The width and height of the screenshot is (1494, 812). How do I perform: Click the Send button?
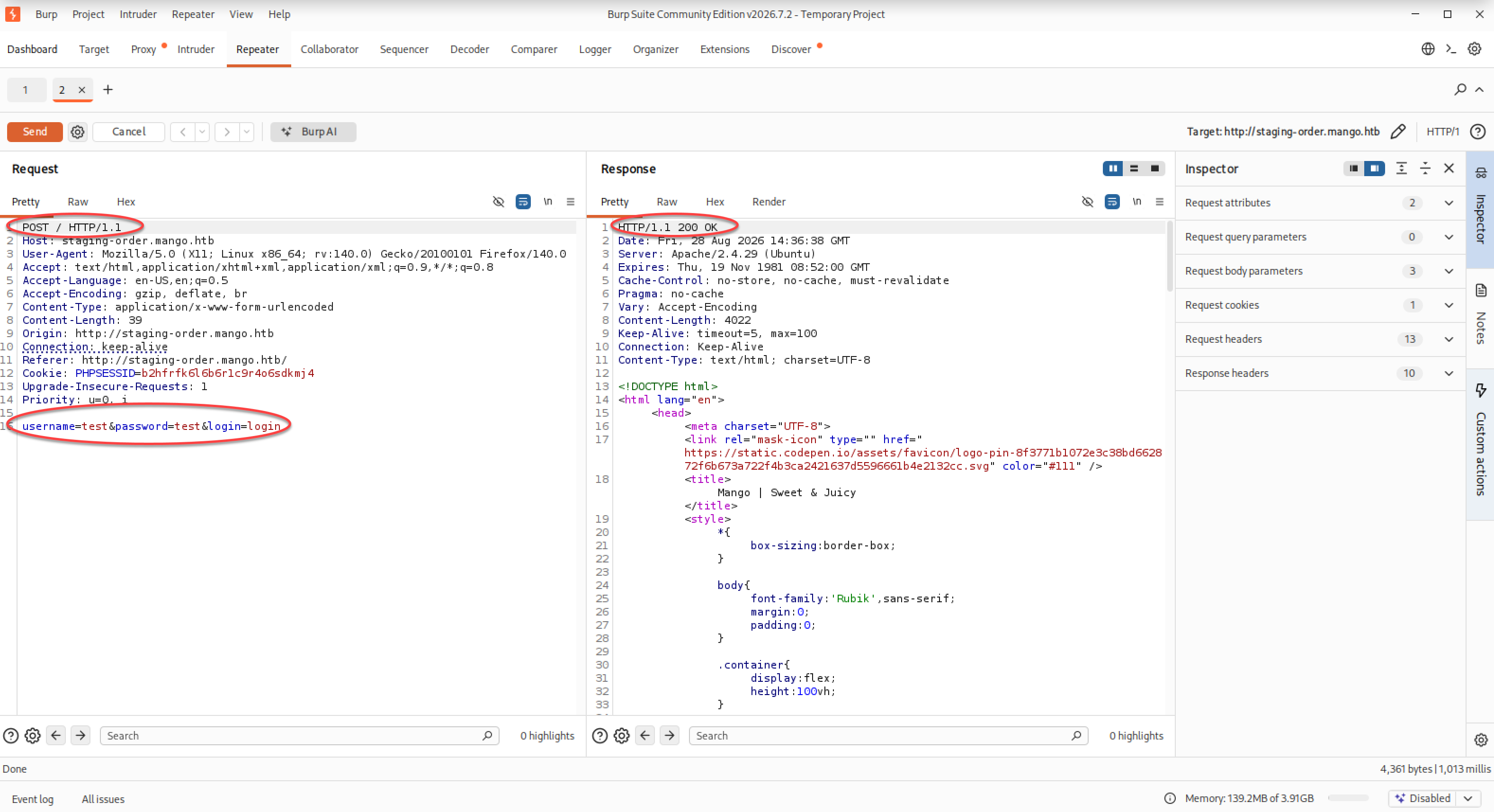35,132
